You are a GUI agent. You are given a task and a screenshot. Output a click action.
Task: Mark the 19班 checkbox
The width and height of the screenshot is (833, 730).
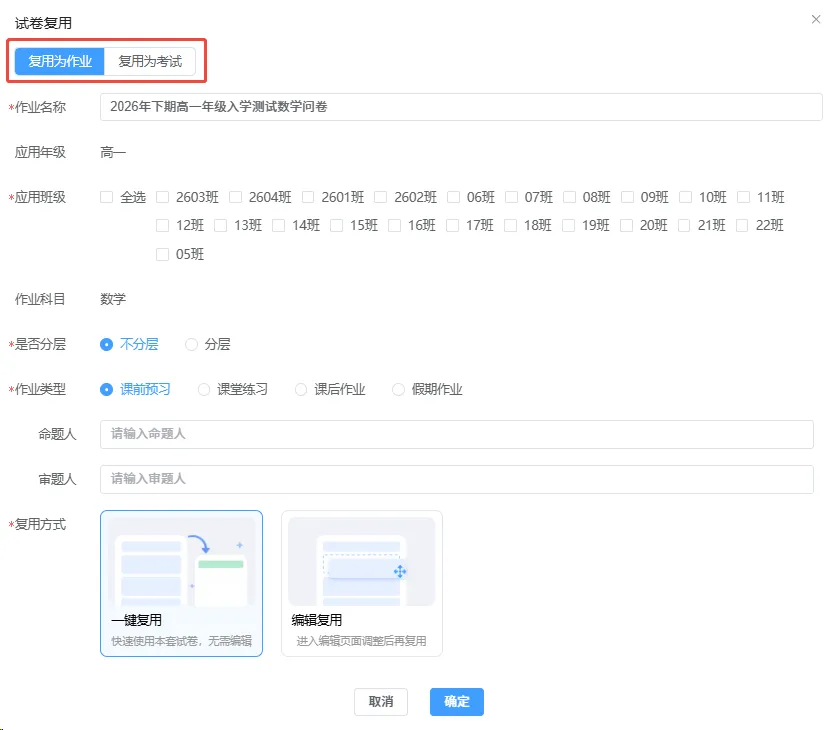click(568, 225)
